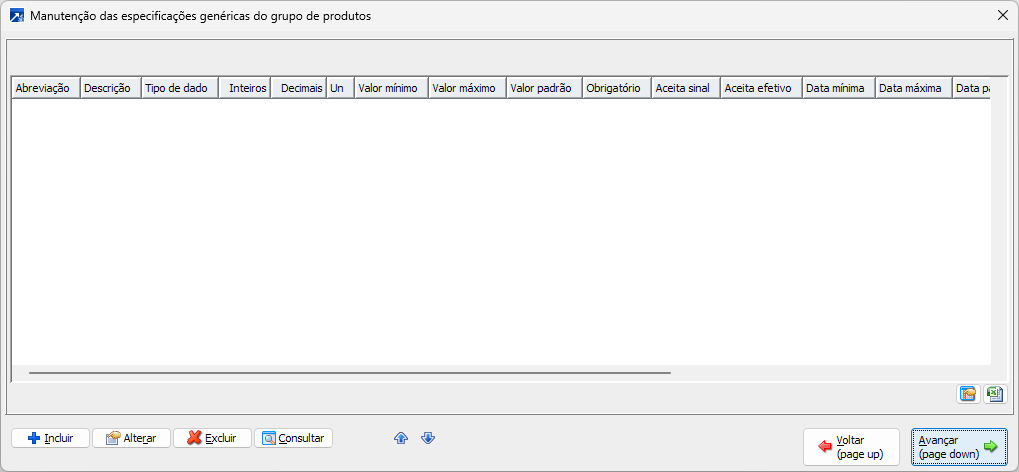Screen dimensions: 1019x472
Task: Click Data máxima column header
Action: click(914, 88)
